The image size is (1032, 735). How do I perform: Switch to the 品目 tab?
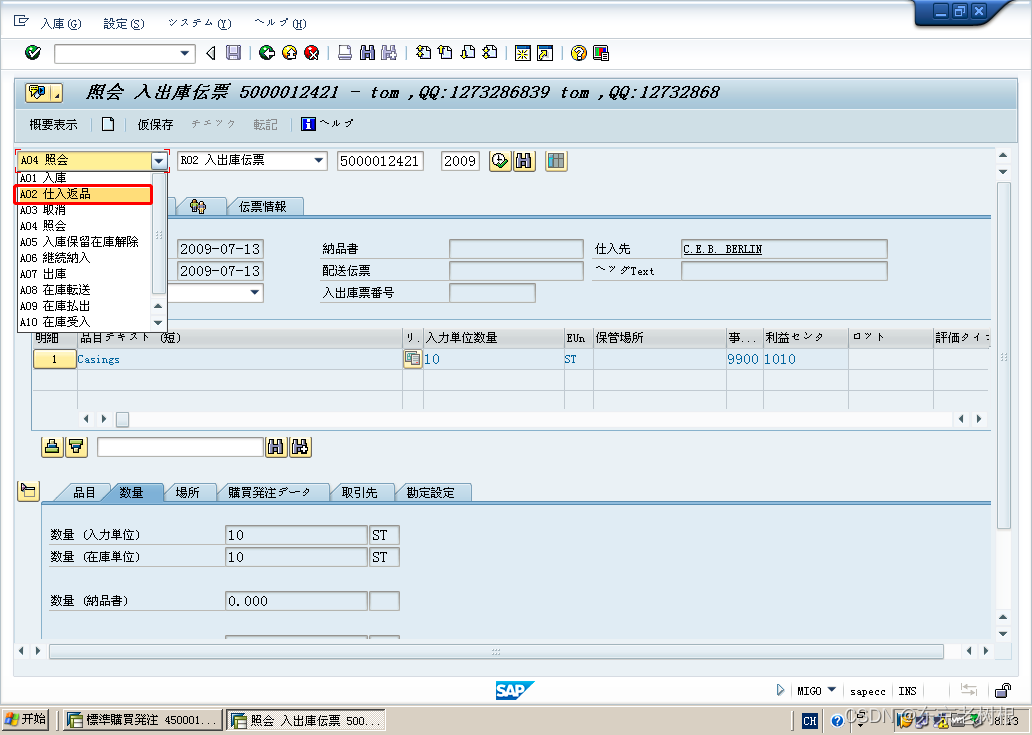pos(84,493)
